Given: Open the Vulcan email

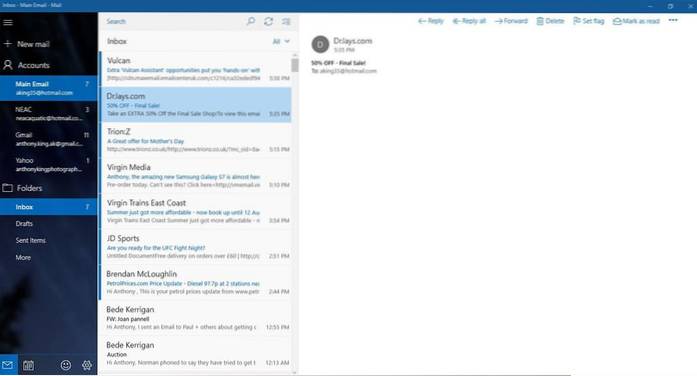Looking at the screenshot, I should coord(196,69).
